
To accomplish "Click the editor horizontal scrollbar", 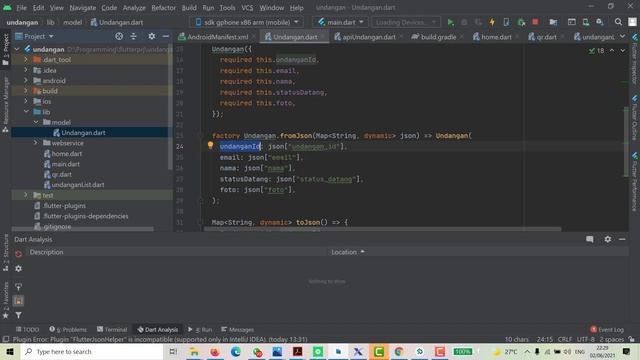I will [x=382, y=229].
